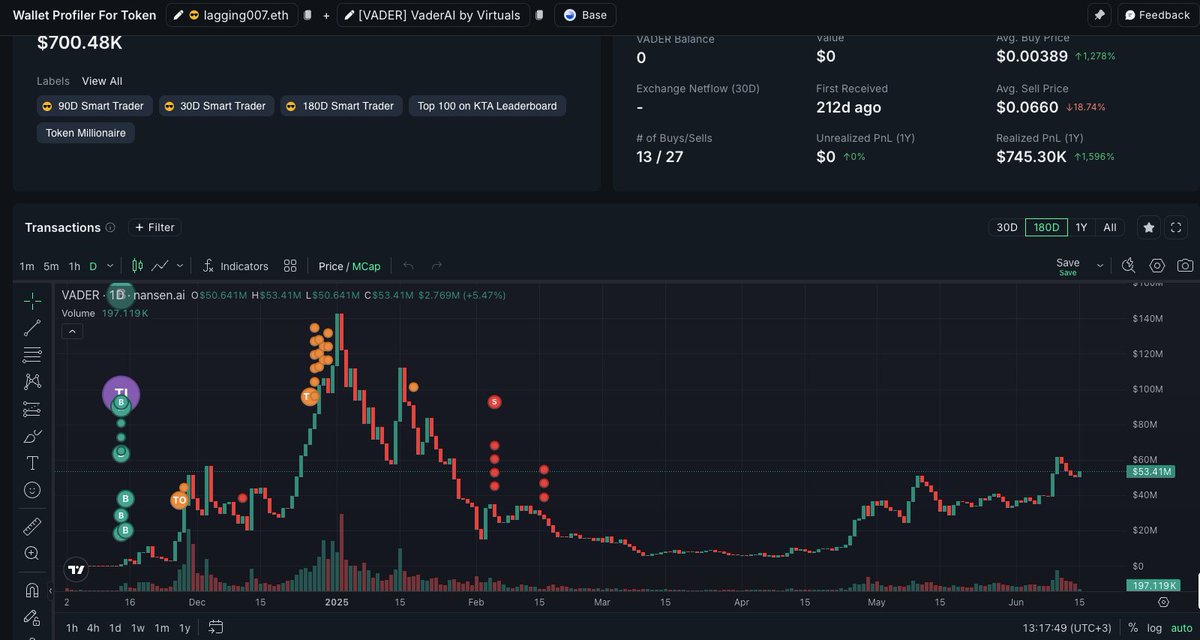Set top toolbar interval to D

[x=93, y=266]
